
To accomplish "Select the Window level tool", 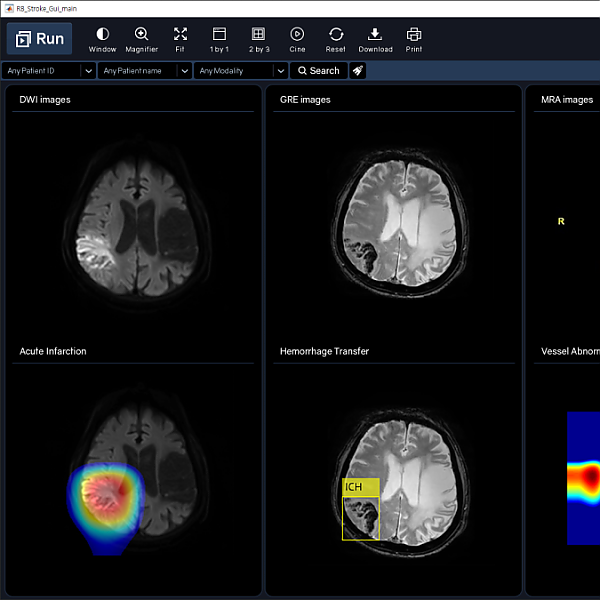I will click(x=102, y=39).
